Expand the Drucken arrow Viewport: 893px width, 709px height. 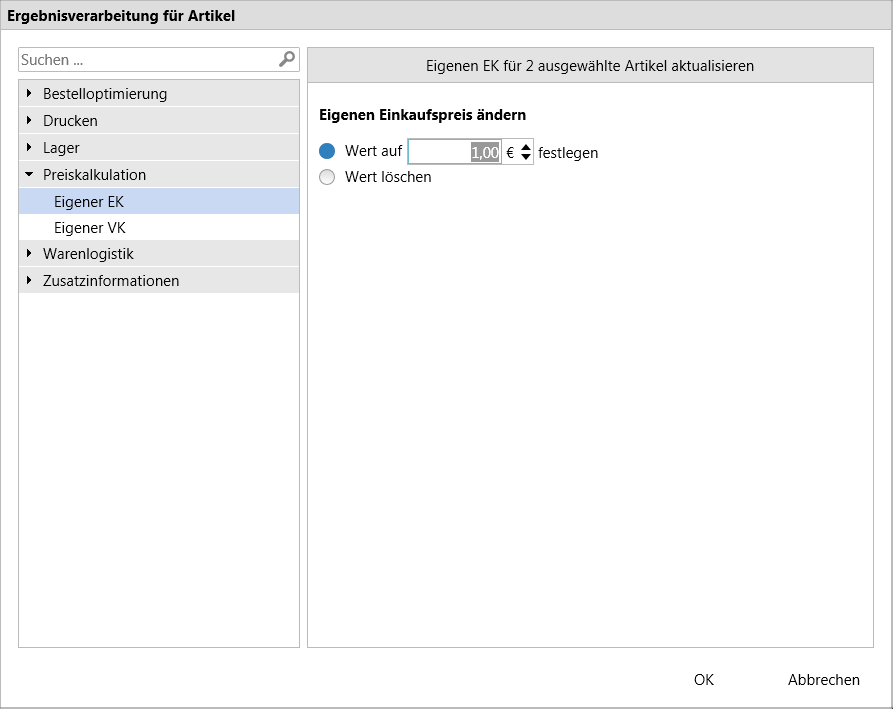click(29, 120)
